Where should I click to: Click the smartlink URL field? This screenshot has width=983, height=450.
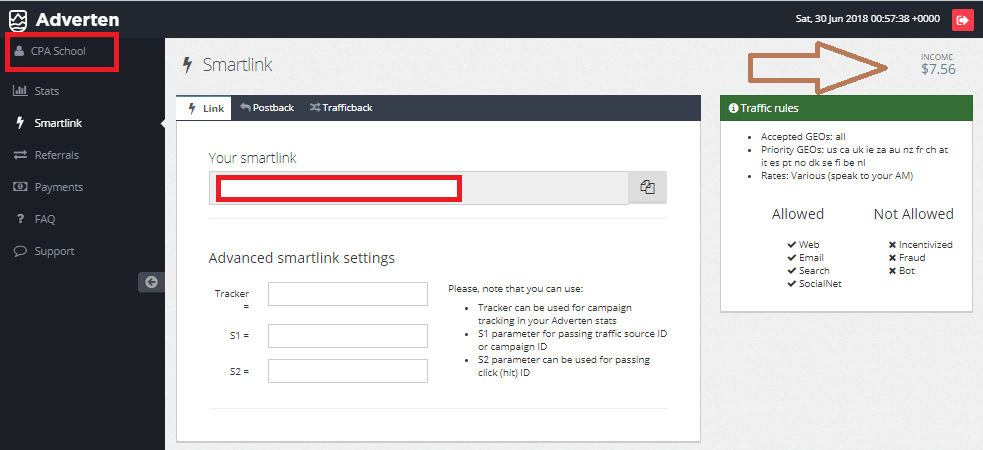point(419,187)
